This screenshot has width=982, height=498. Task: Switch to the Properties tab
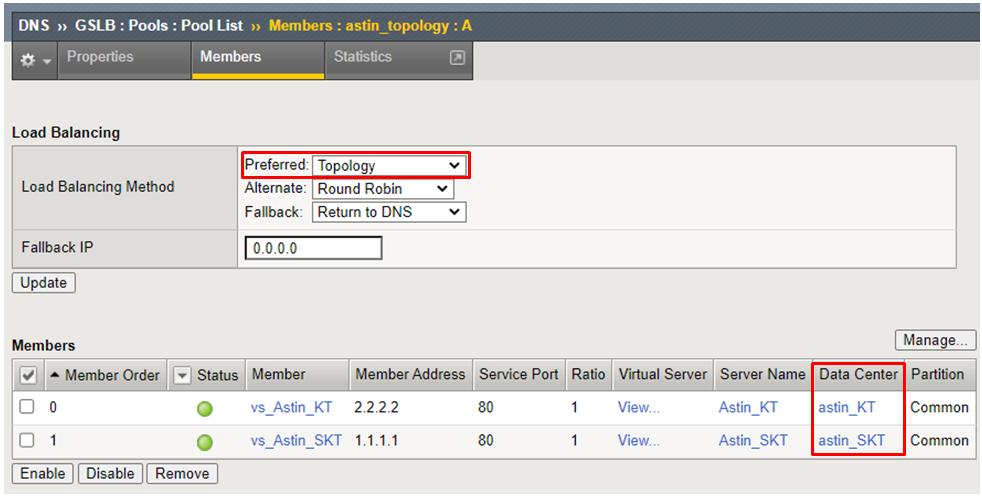point(125,60)
